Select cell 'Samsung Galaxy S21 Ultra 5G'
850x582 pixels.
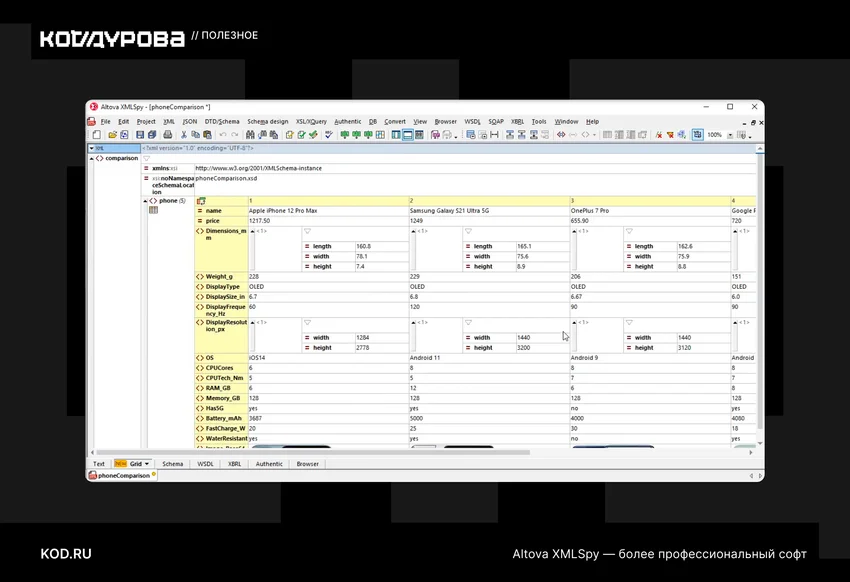[x=490, y=211]
